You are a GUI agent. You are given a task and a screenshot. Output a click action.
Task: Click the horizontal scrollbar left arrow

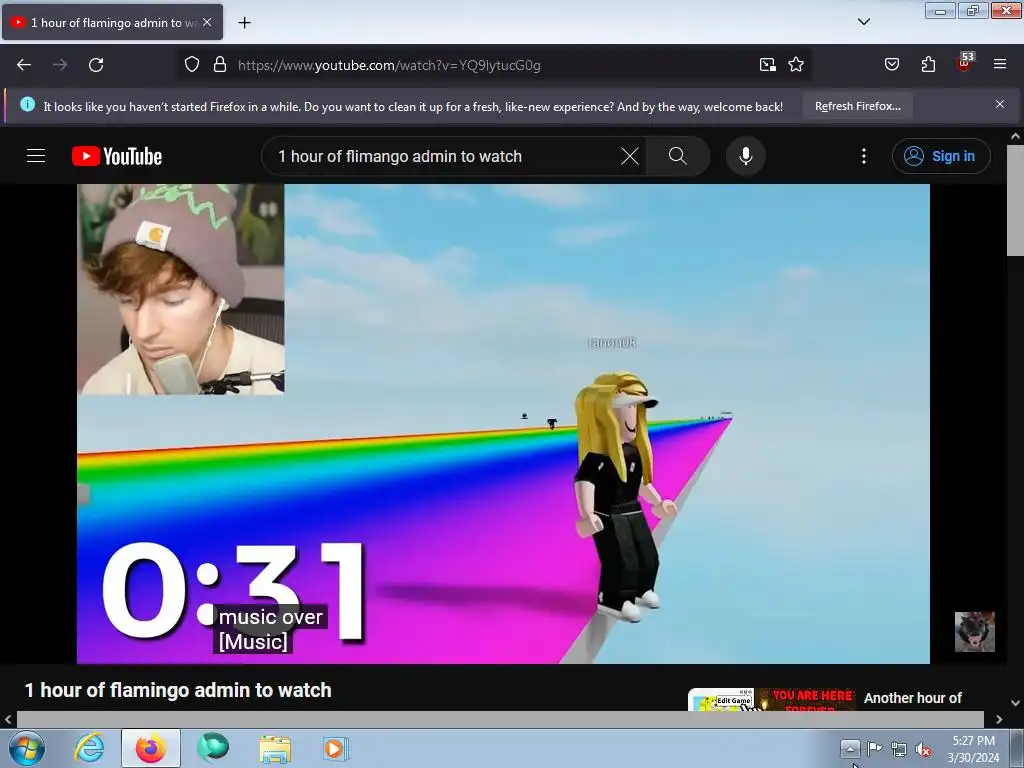tap(8, 719)
